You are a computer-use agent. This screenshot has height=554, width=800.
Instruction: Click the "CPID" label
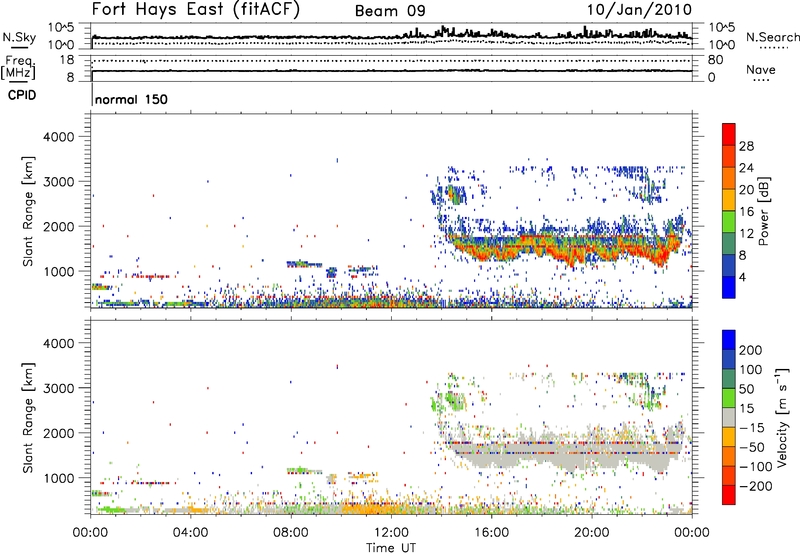tap(22, 95)
